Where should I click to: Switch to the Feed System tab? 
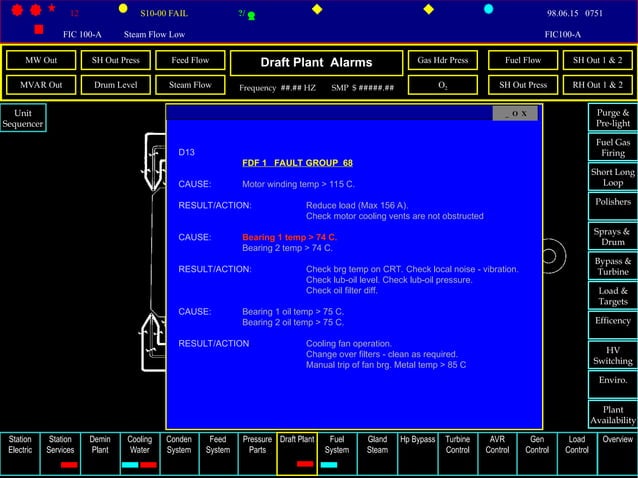pos(218,454)
